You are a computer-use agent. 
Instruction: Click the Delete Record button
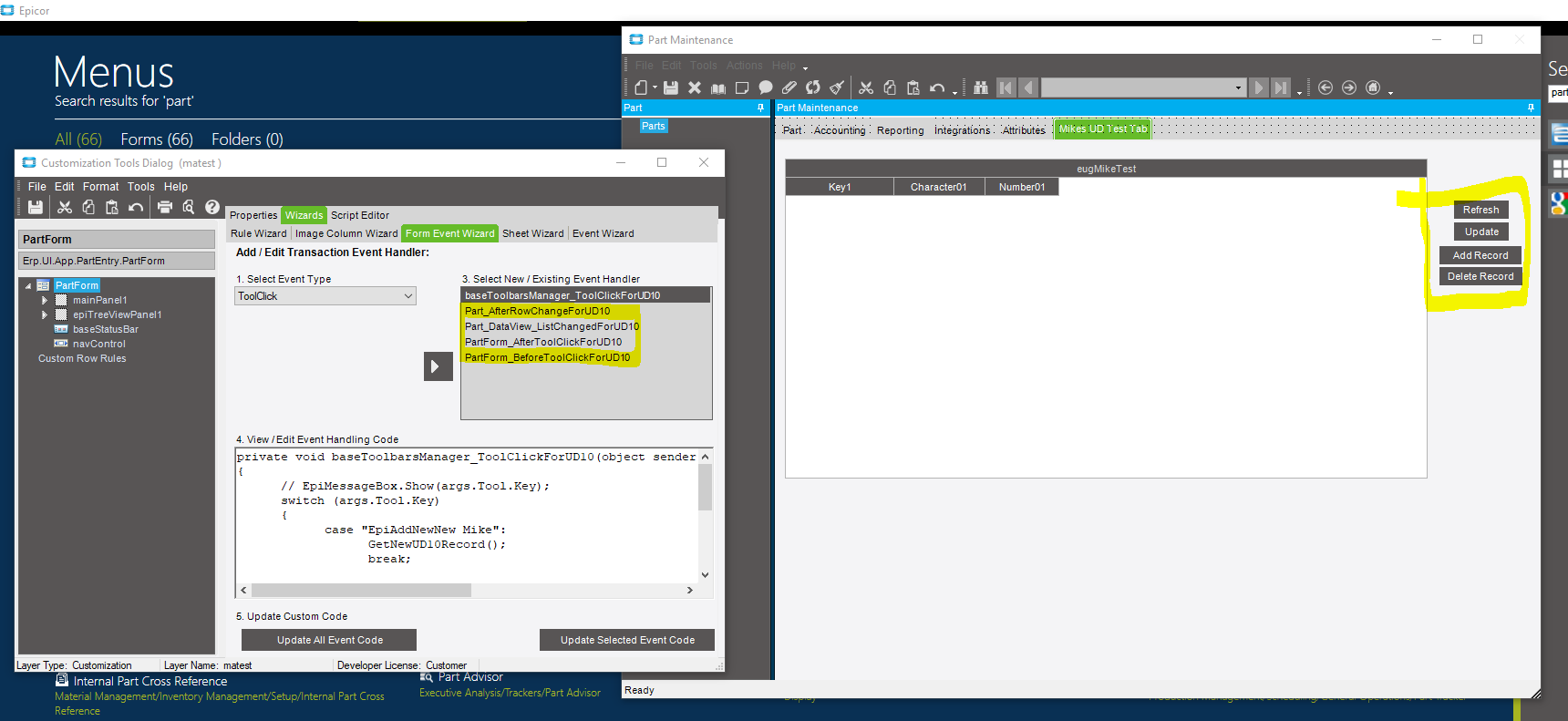coord(1480,276)
